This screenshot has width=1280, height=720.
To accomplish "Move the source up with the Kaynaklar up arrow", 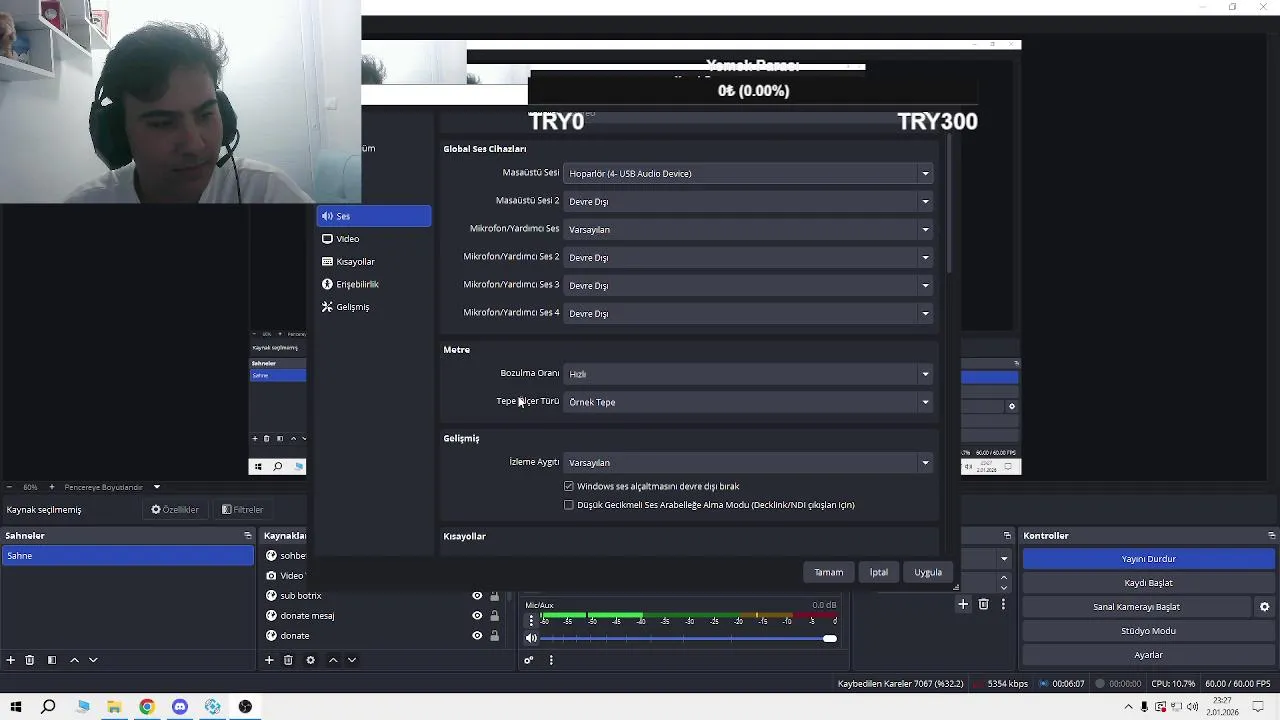I will click(333, 660).
